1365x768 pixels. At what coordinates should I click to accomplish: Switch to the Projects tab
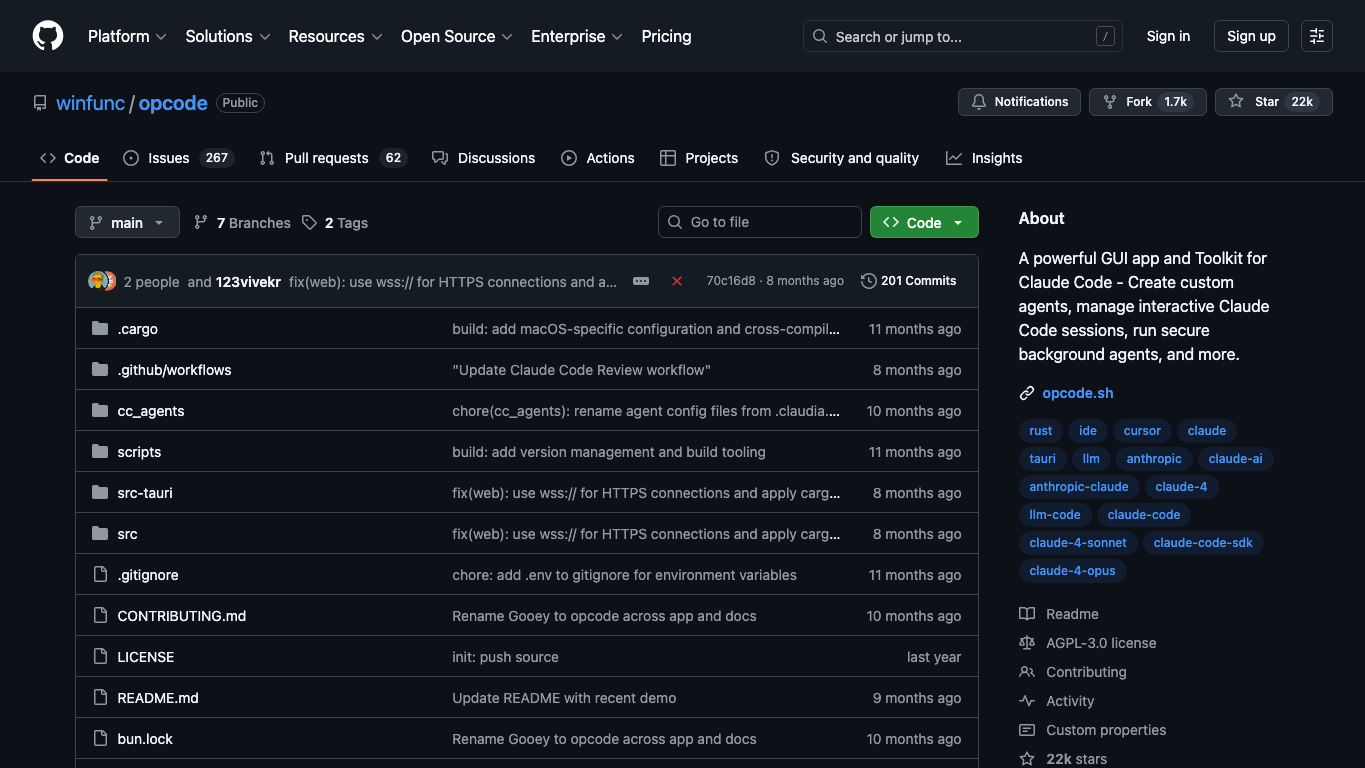pyautogui.click(x=699, y=158)
